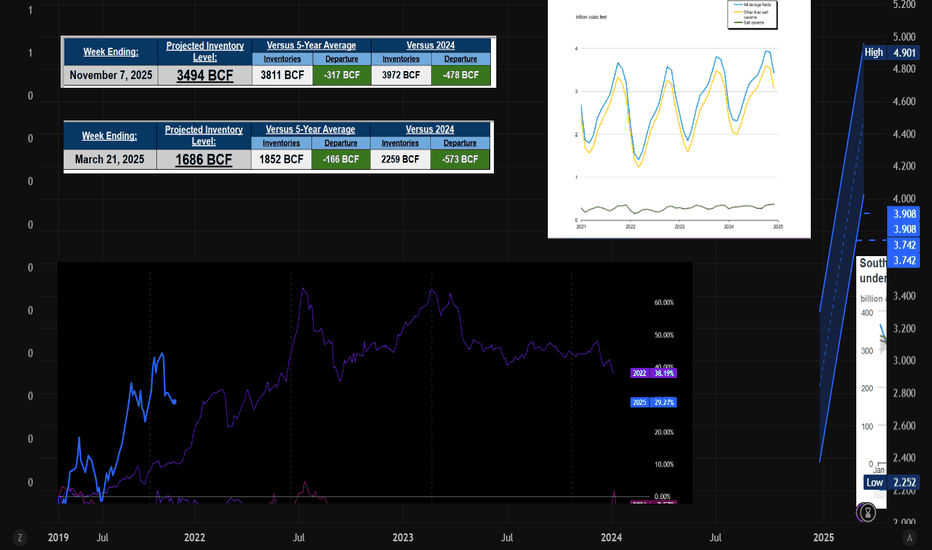Click the -166 BCF departure cell

[341, 159]
